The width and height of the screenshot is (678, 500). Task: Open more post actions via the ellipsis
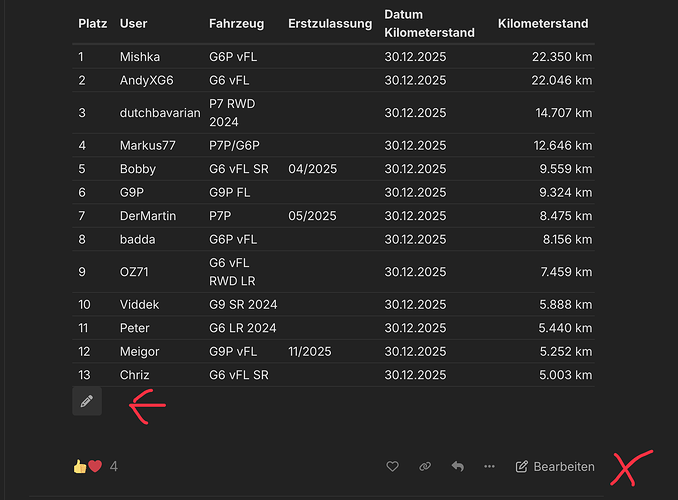489,466
